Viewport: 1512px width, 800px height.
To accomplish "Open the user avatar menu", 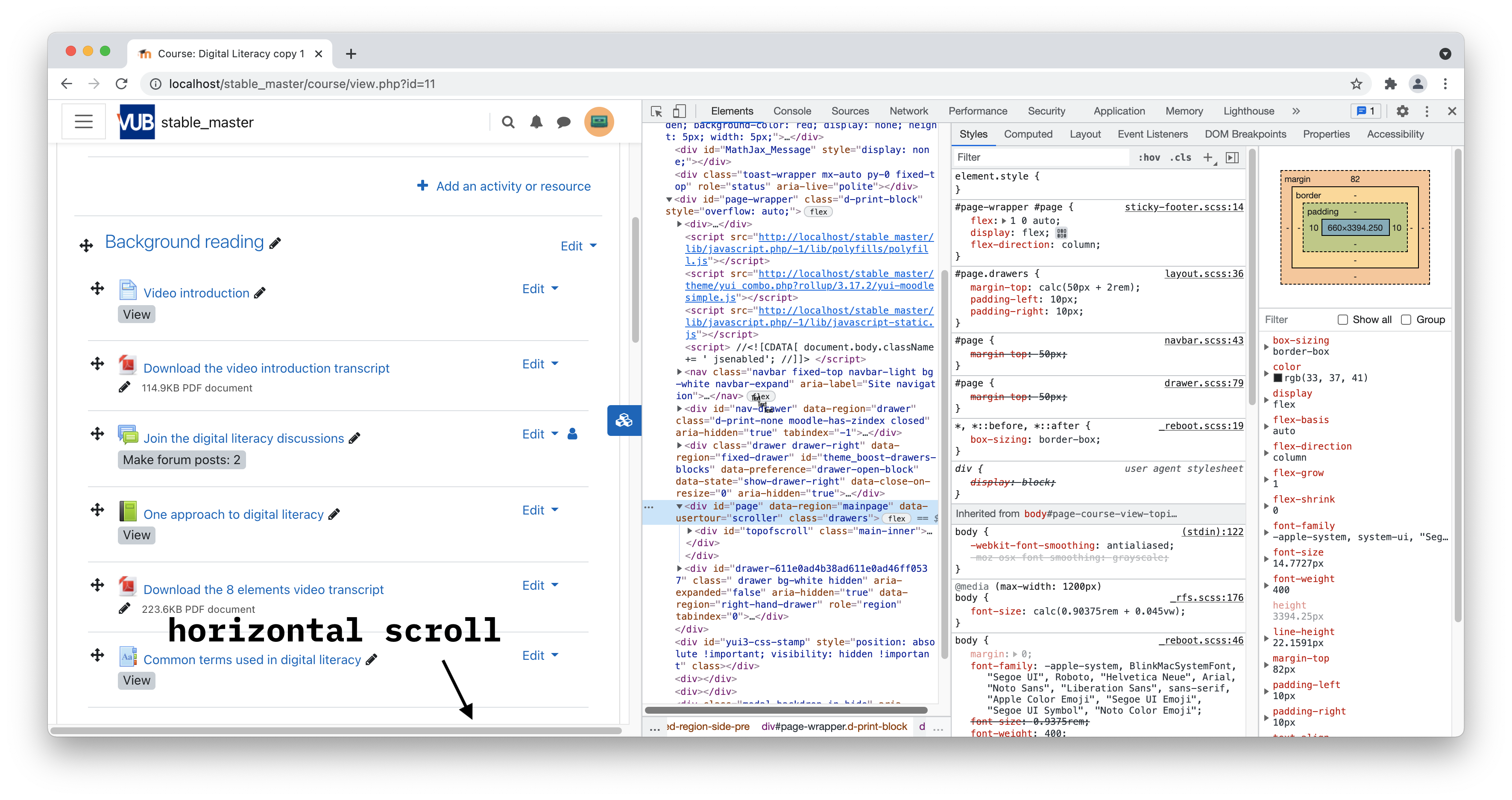I will [599, 122].
